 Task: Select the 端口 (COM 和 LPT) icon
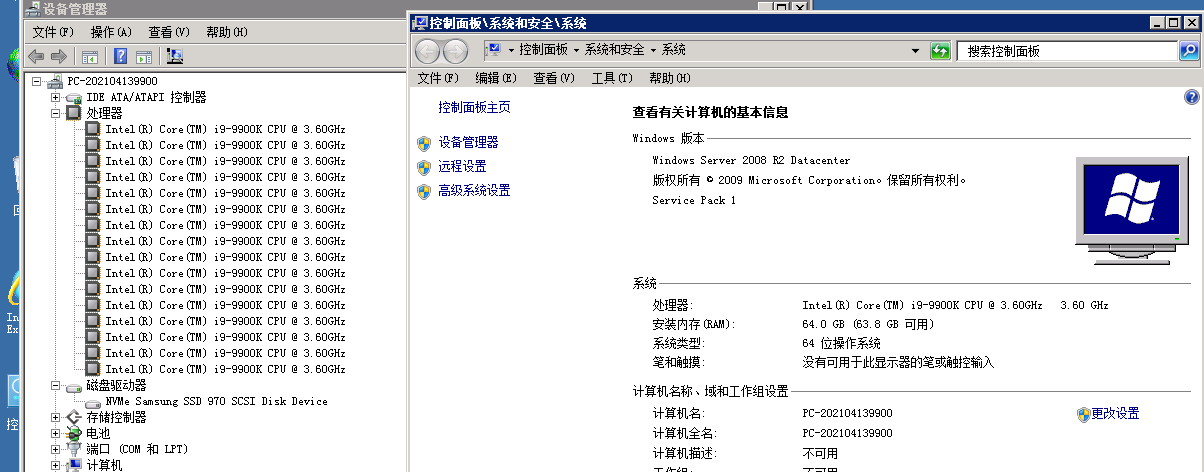pyautogui.click(x=73, y=450)
